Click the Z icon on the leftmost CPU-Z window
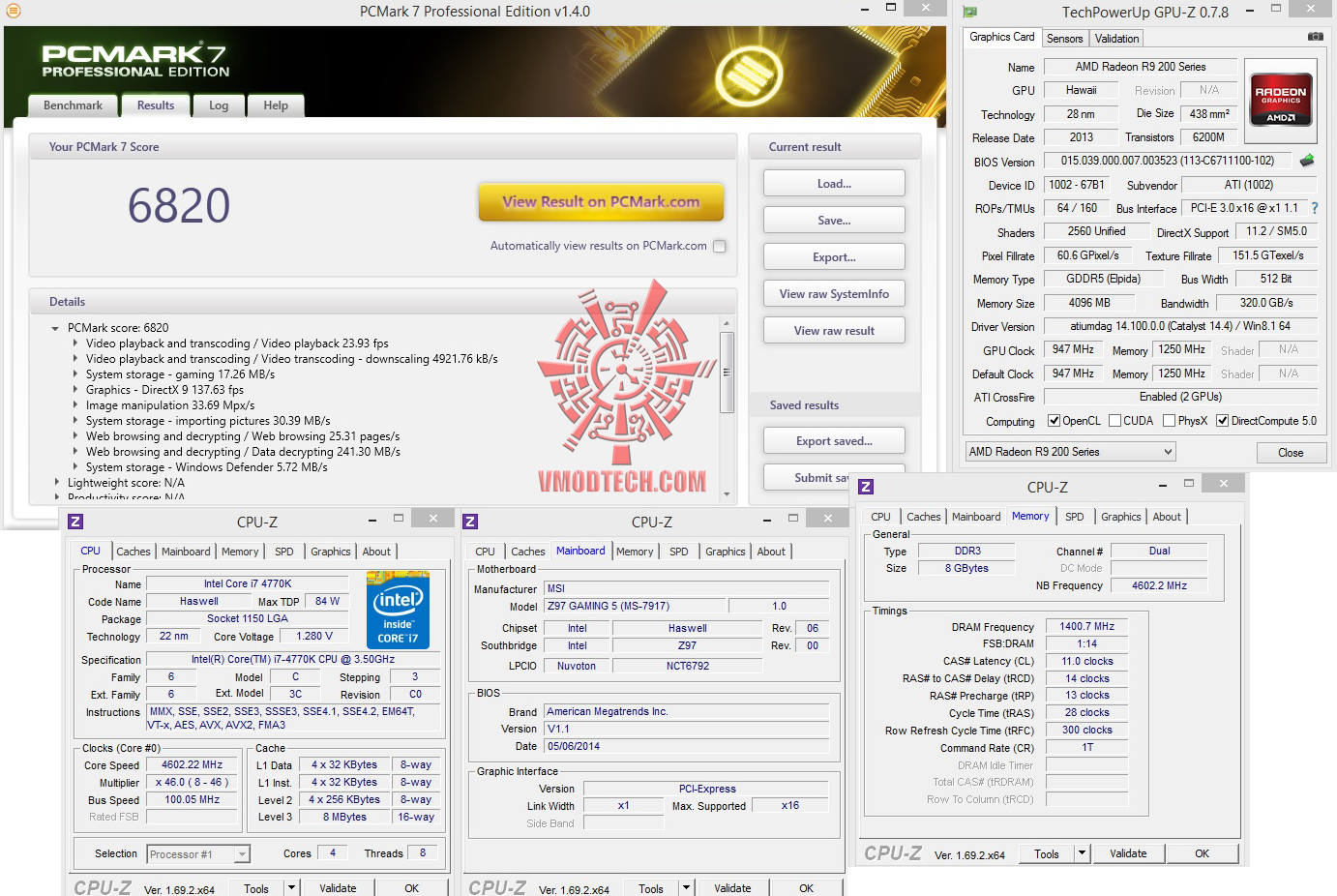Screen dimensions: 1337x896 (x=74, y=521)
